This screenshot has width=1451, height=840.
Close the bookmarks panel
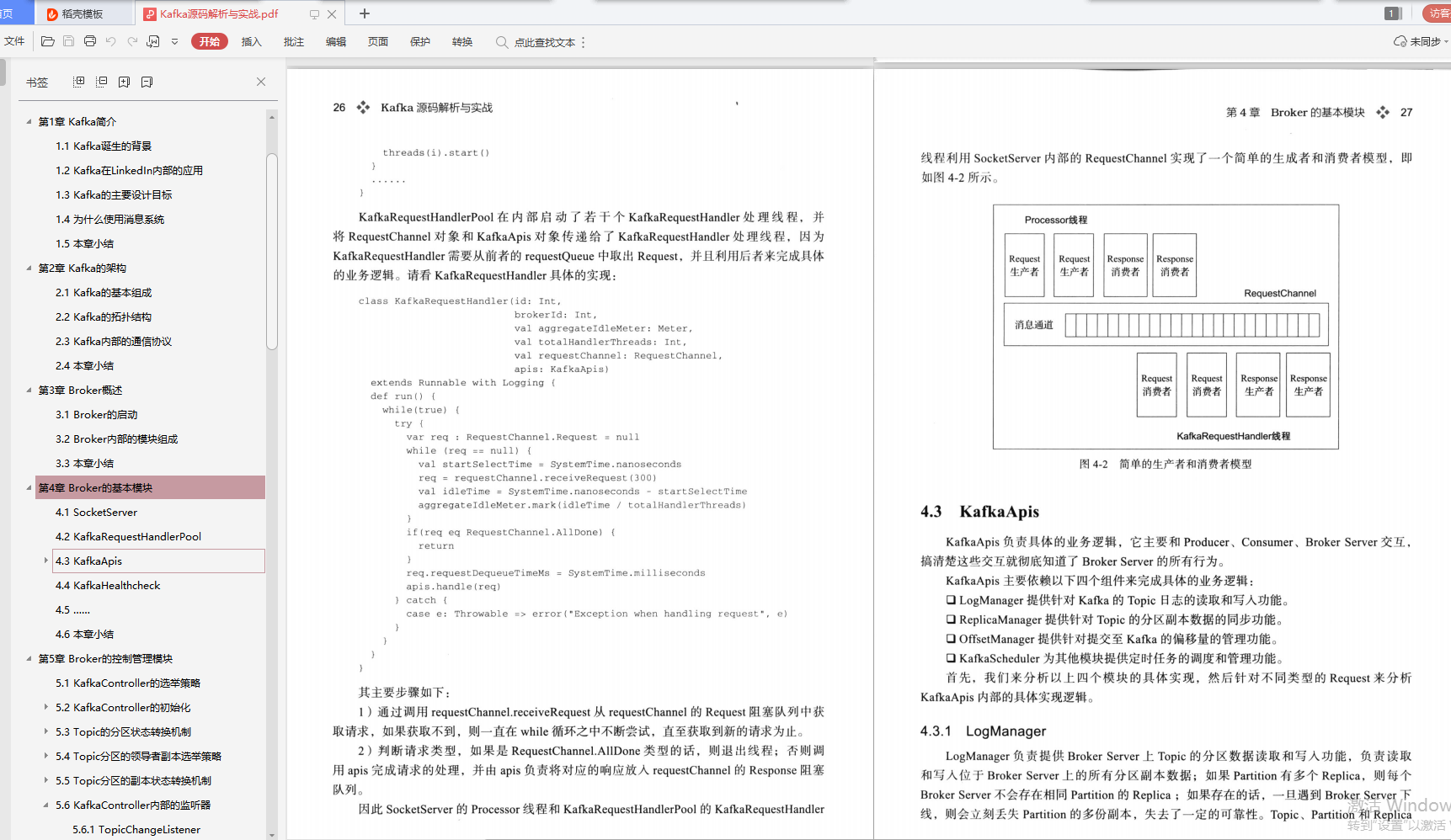click(x=261, y=82)
